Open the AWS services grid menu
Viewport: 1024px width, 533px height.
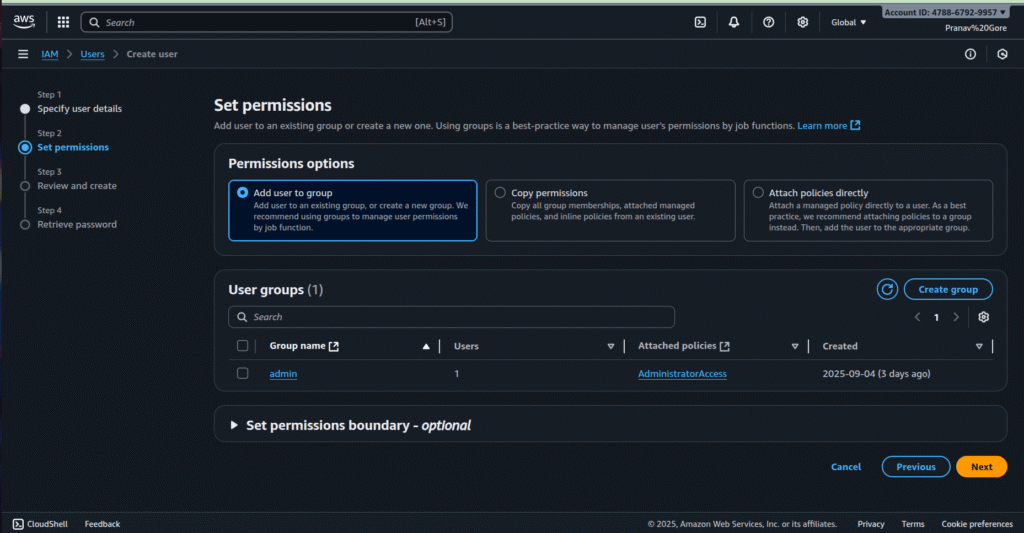(63, 22)
